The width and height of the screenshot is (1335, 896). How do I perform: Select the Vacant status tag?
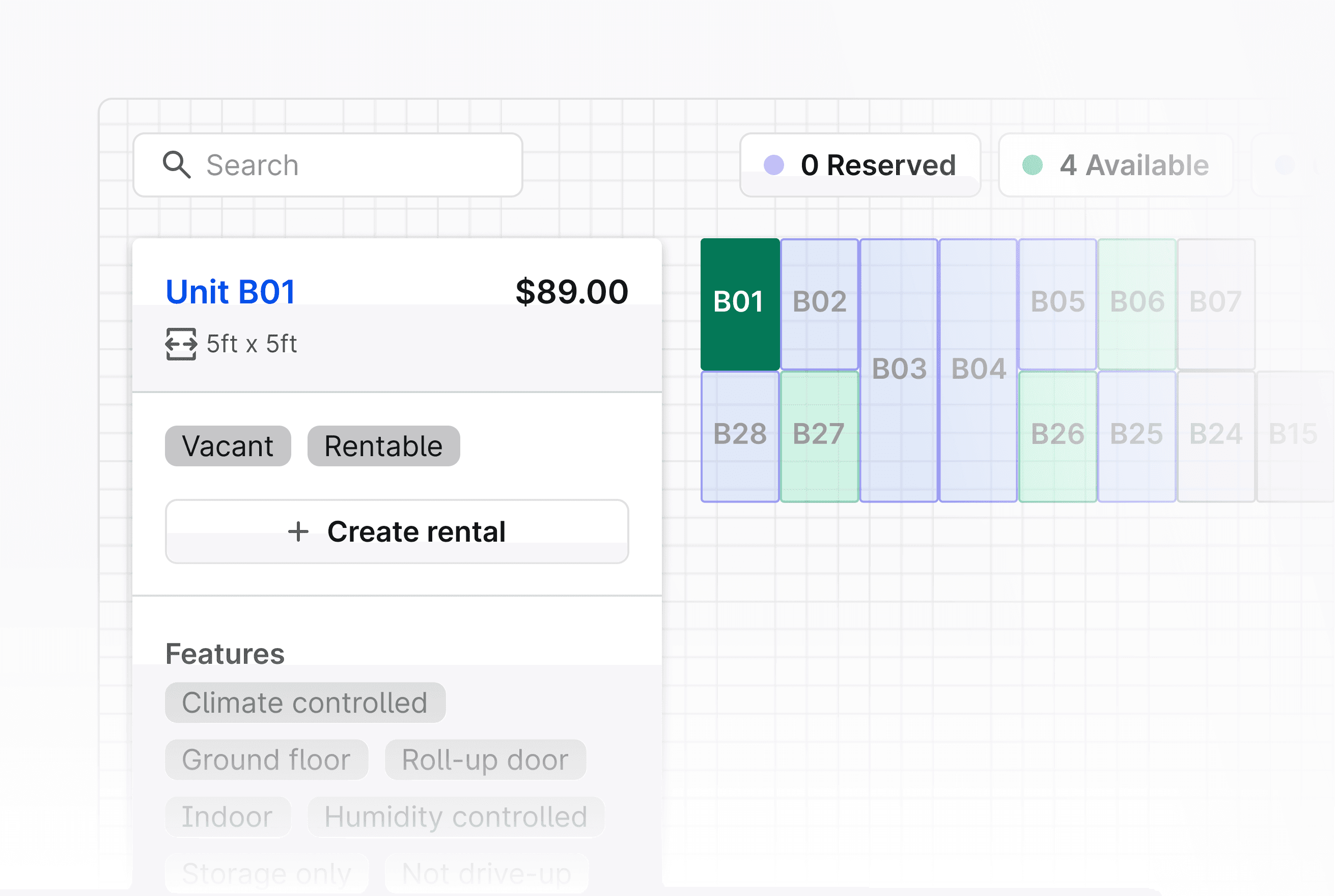(228, 446)
